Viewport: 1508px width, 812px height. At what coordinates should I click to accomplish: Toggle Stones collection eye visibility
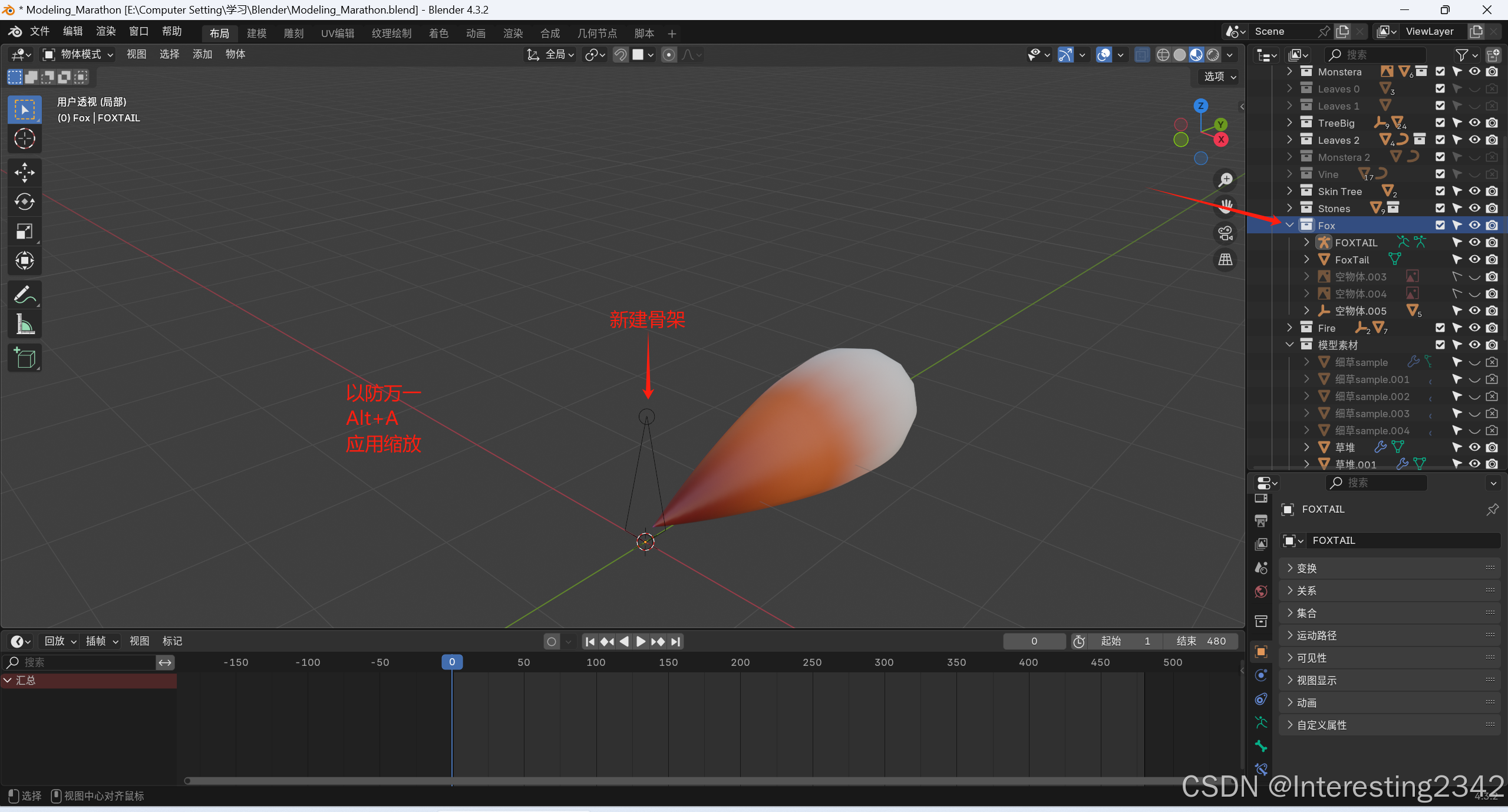pyautogui.click(x=1474, y=208)
